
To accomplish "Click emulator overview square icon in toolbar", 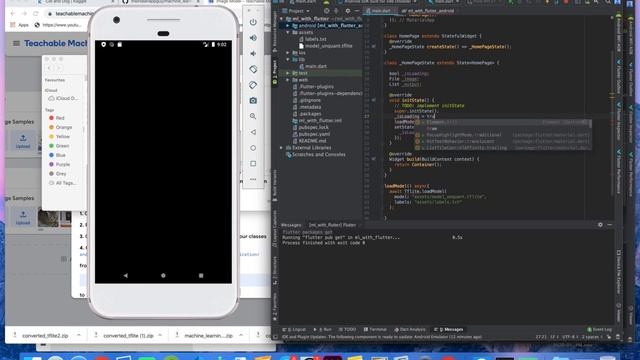I will [x=253, y=164].
